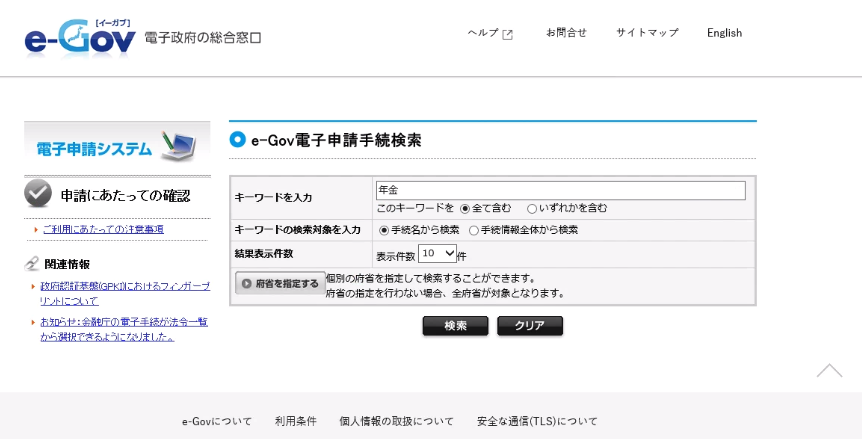Open サイトマップ in the top menu

647,33
